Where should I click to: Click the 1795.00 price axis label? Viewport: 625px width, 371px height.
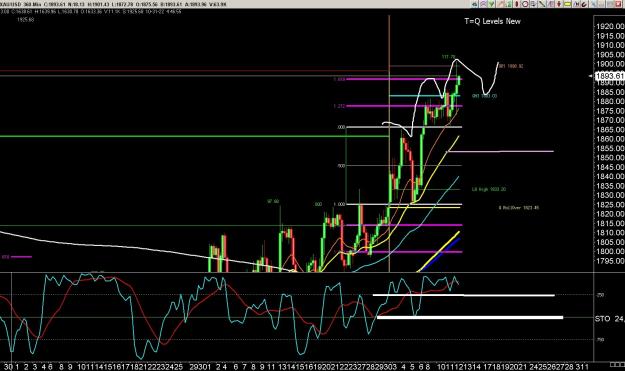click(610, 261)
